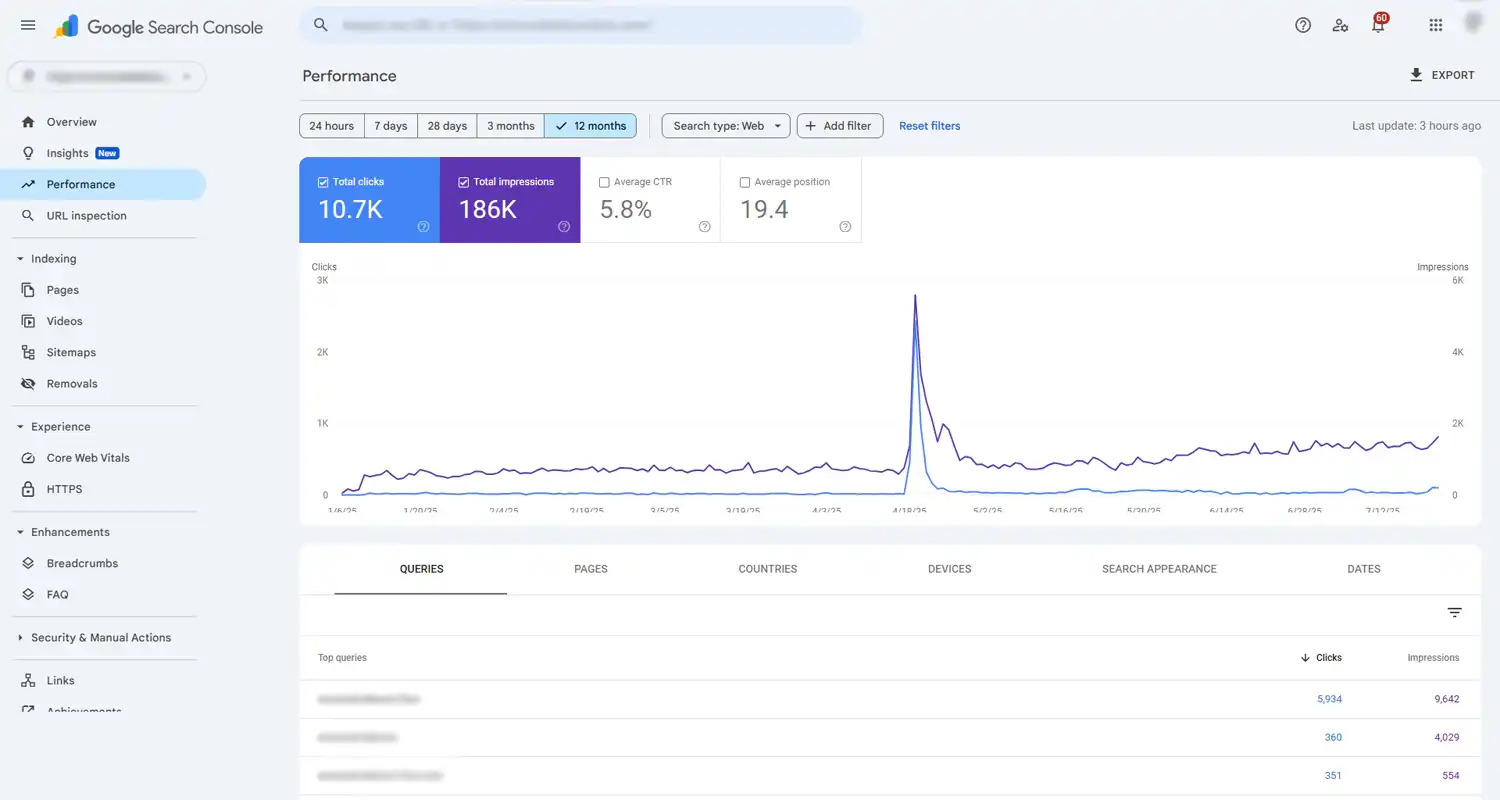
Task: Disable the Total impressions metric
Action: point(463,182)
